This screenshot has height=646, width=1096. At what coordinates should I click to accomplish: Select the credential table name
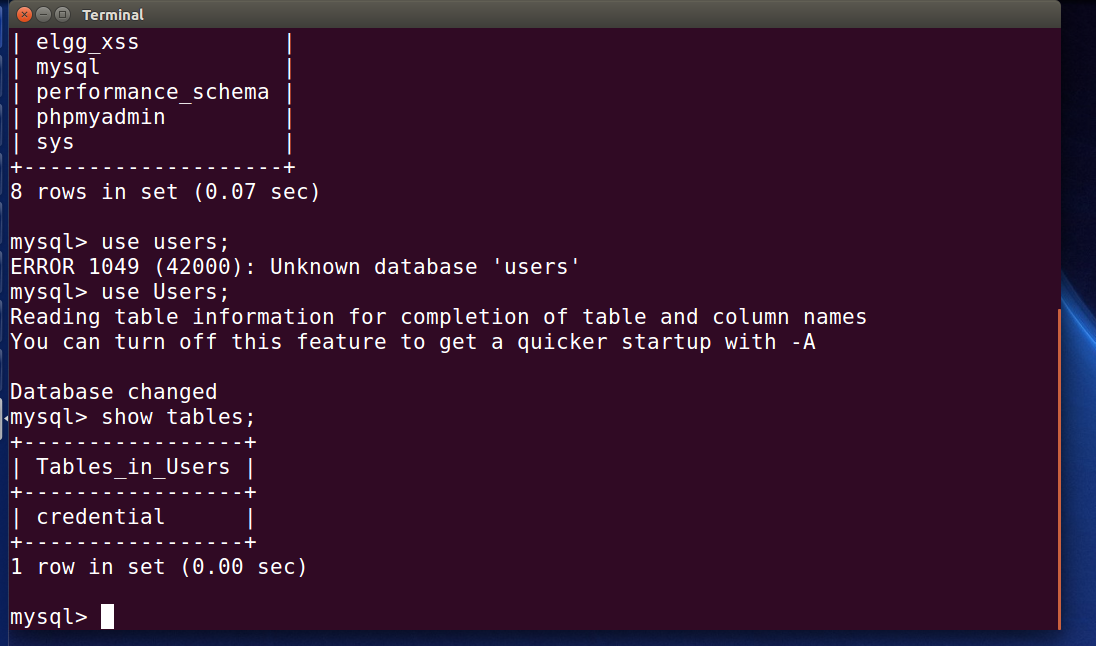pos(101,517)
